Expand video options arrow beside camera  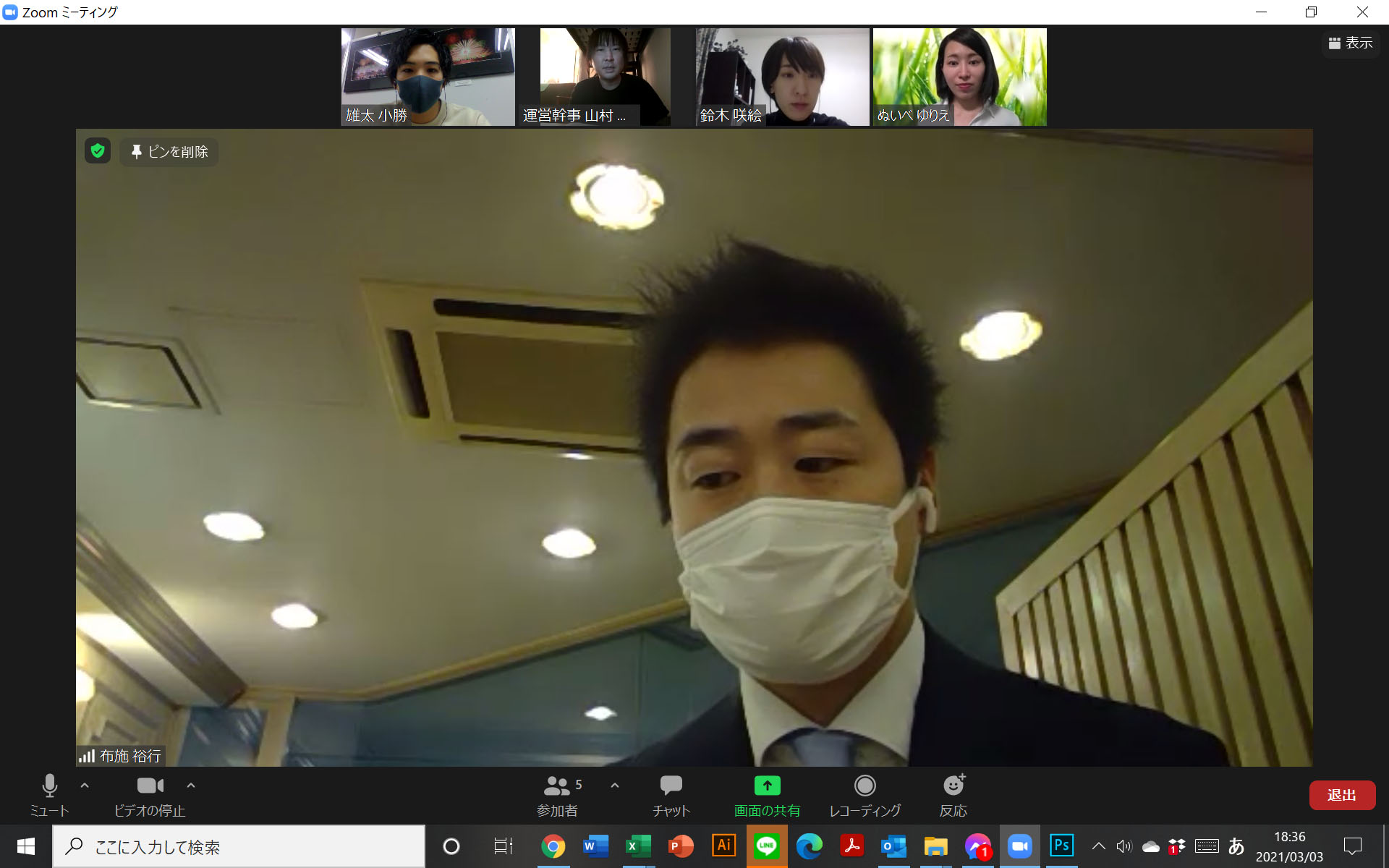(191, 785)
